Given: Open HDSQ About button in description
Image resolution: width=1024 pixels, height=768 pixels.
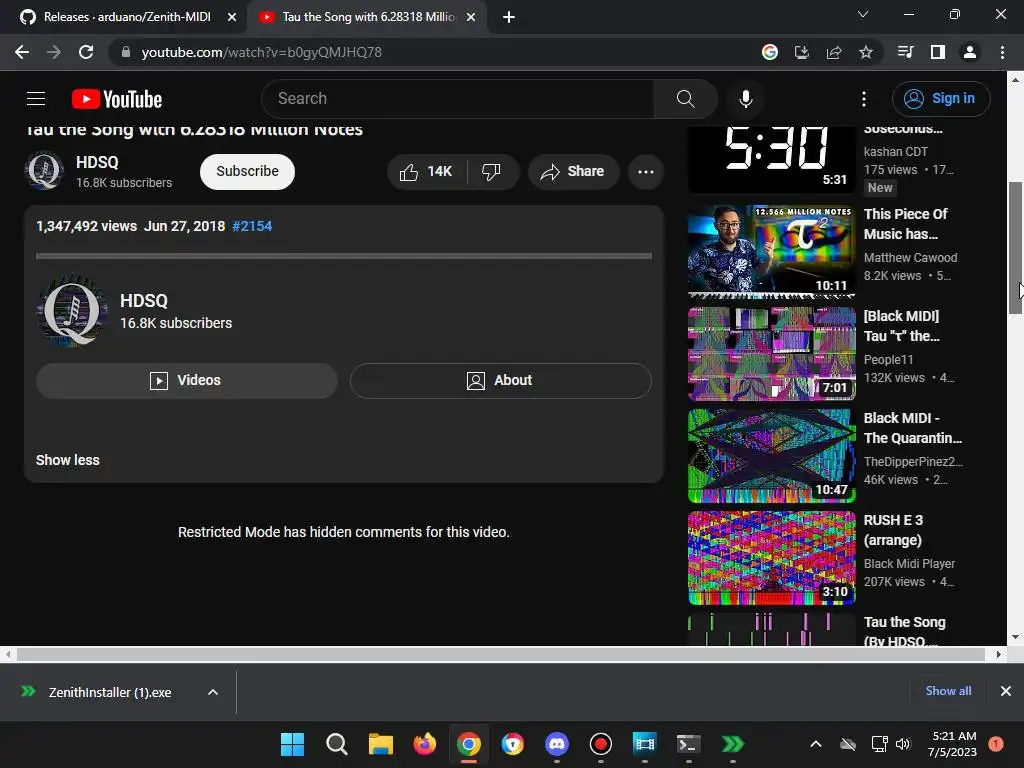Looking at the screenshot, I should (x=500, y=381).
